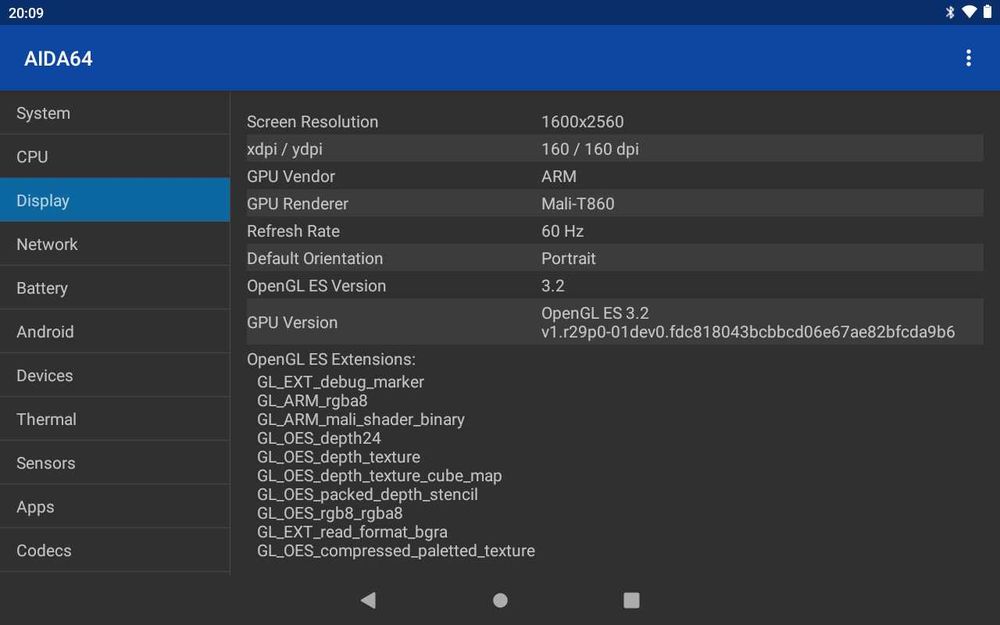Select the Display section
The height and width of the screenshot is (625, 1000).
pos(115,200)
